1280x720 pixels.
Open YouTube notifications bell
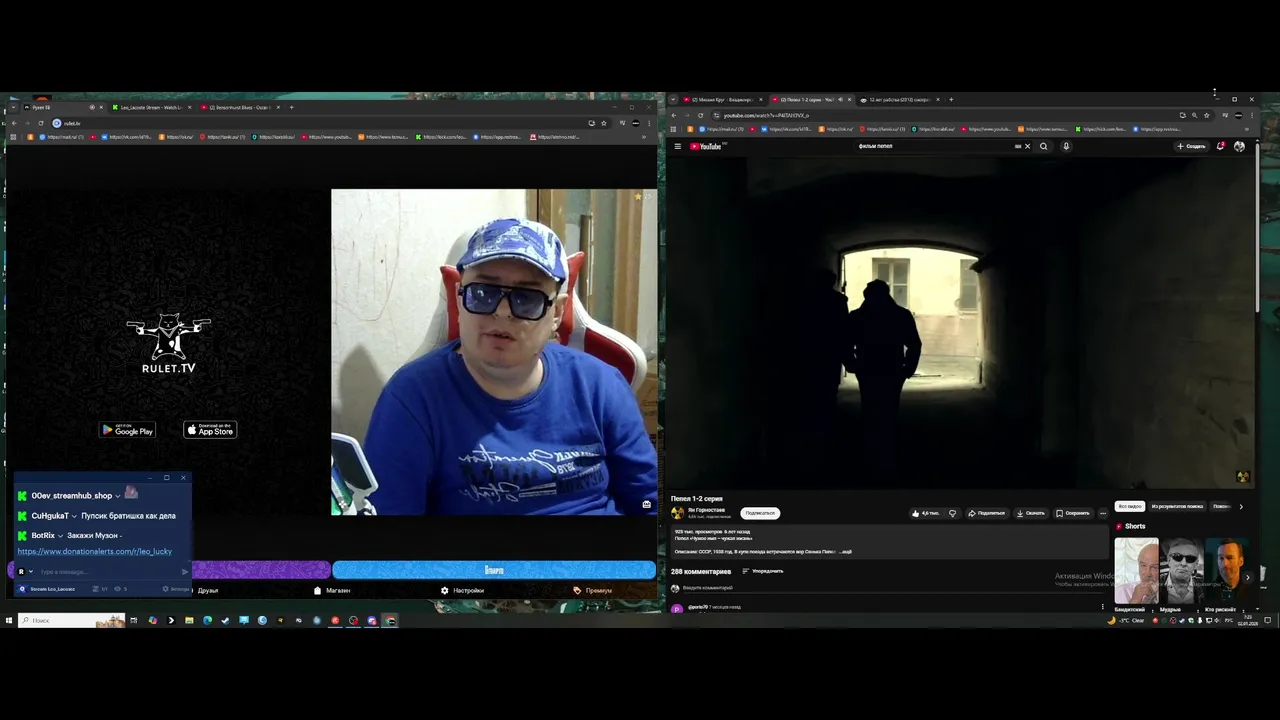point(1221,146)
